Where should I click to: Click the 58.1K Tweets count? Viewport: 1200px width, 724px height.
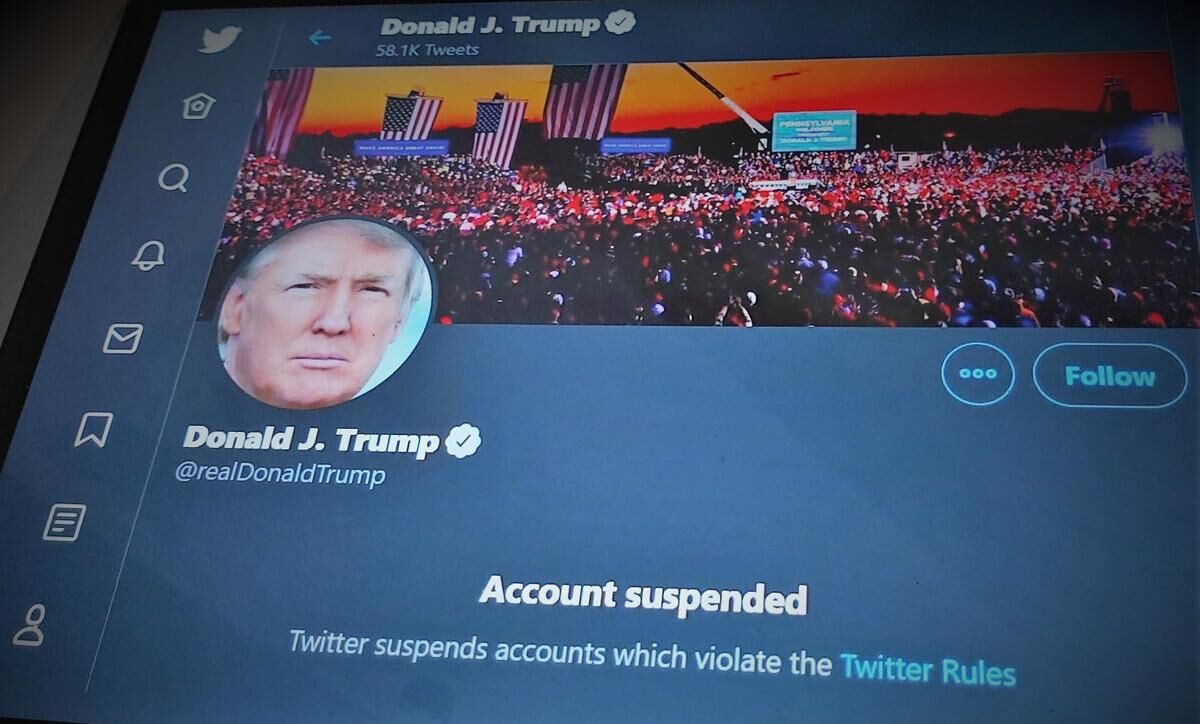pyautogui.click(x=429, y=49)
